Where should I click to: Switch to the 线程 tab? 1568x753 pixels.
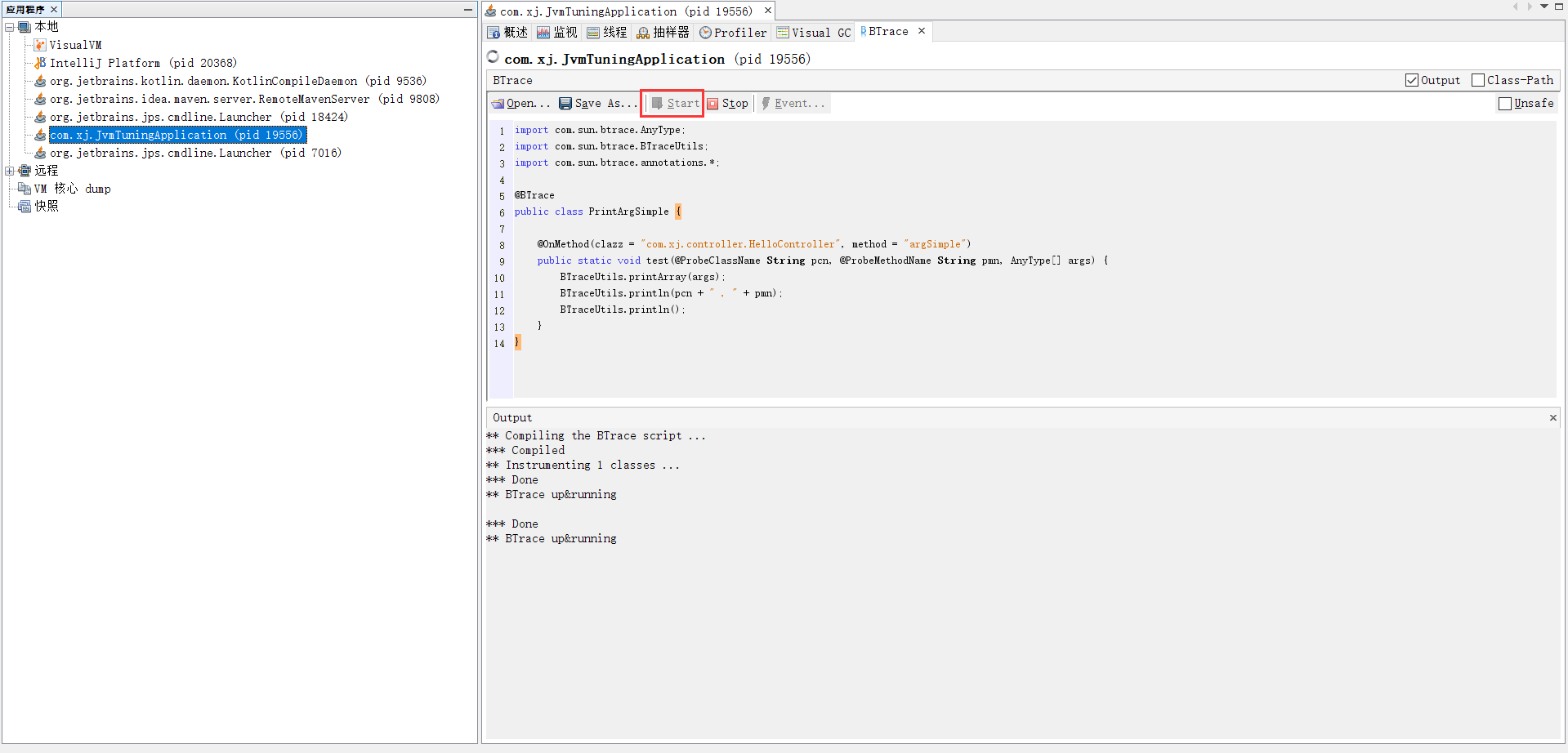[x=607, y=33]
